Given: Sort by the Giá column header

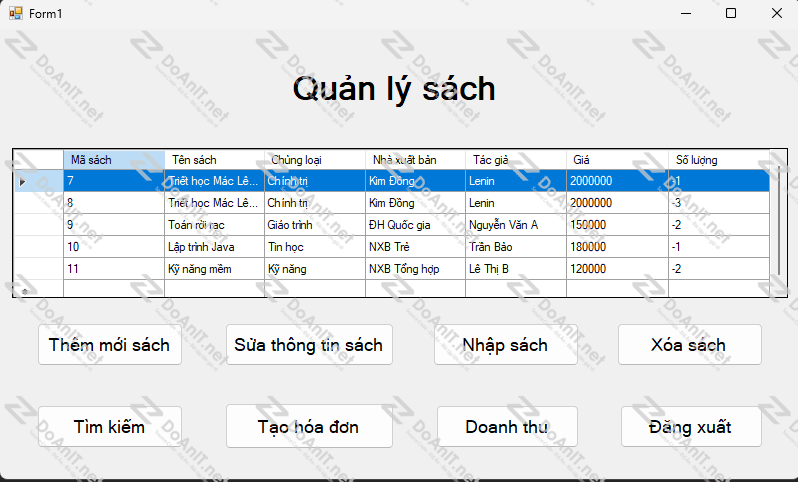Looking at the screenshot, I should (x=616, y=160).
